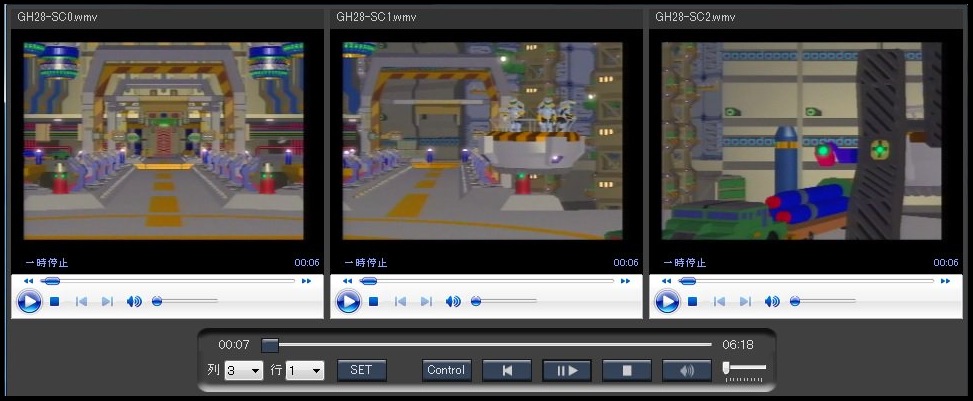Click next track in GH28-SC0.wmv player
973x401 pixels.
[107, 302]
